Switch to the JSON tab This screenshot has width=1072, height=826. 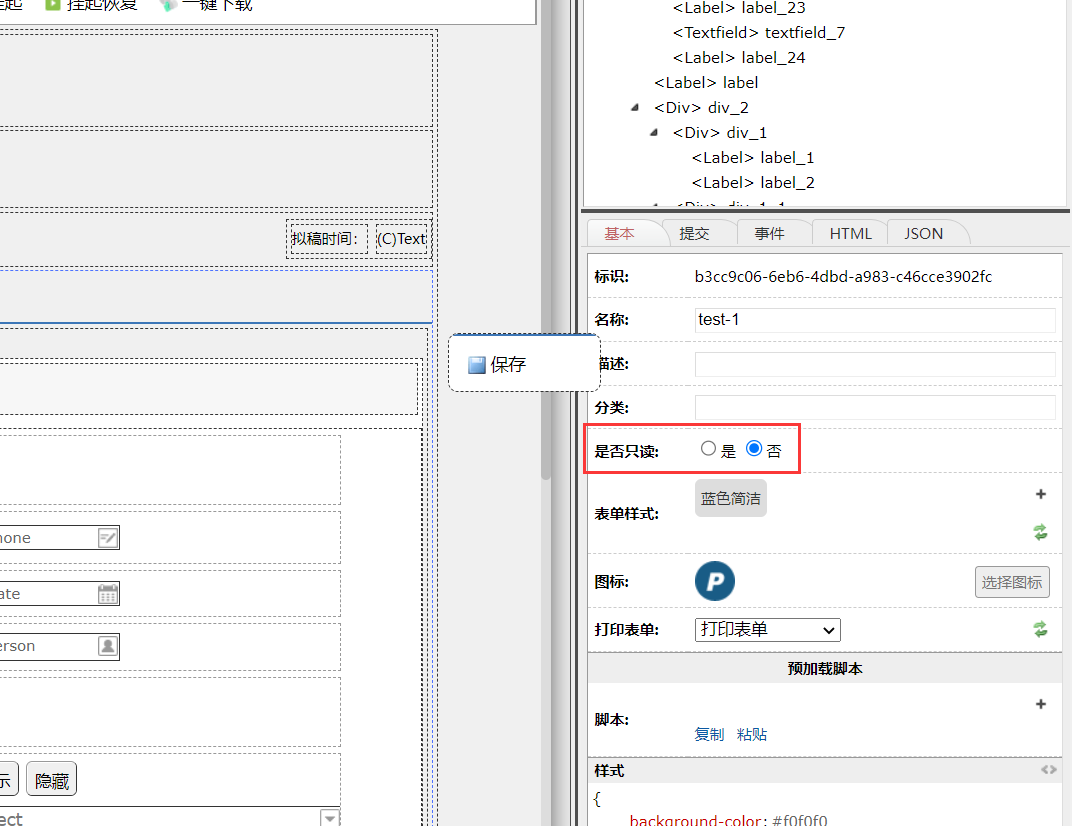click(x=924, y=234)
